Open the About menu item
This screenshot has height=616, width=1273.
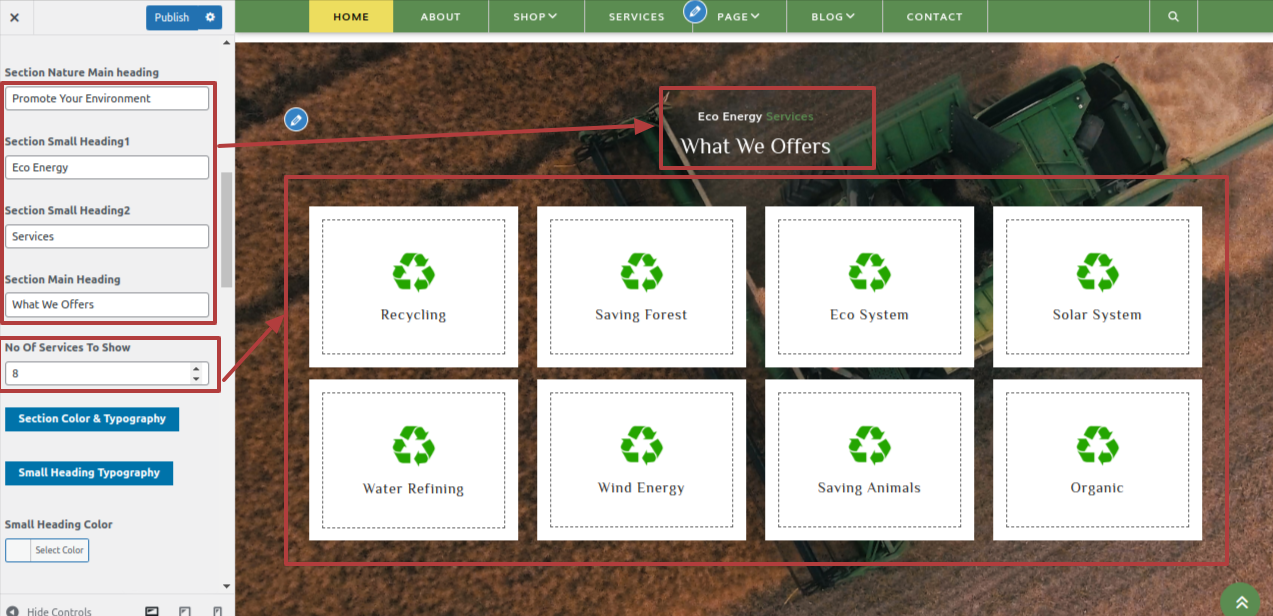(x=440, y=17)
